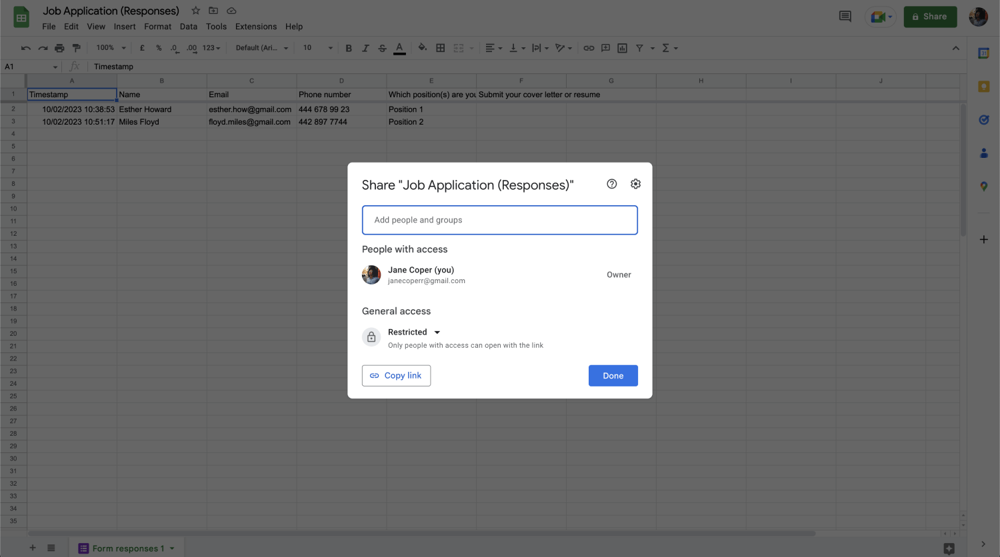Open Google Tasks side panel
1000x557 pixels.
tap(984, 120)
